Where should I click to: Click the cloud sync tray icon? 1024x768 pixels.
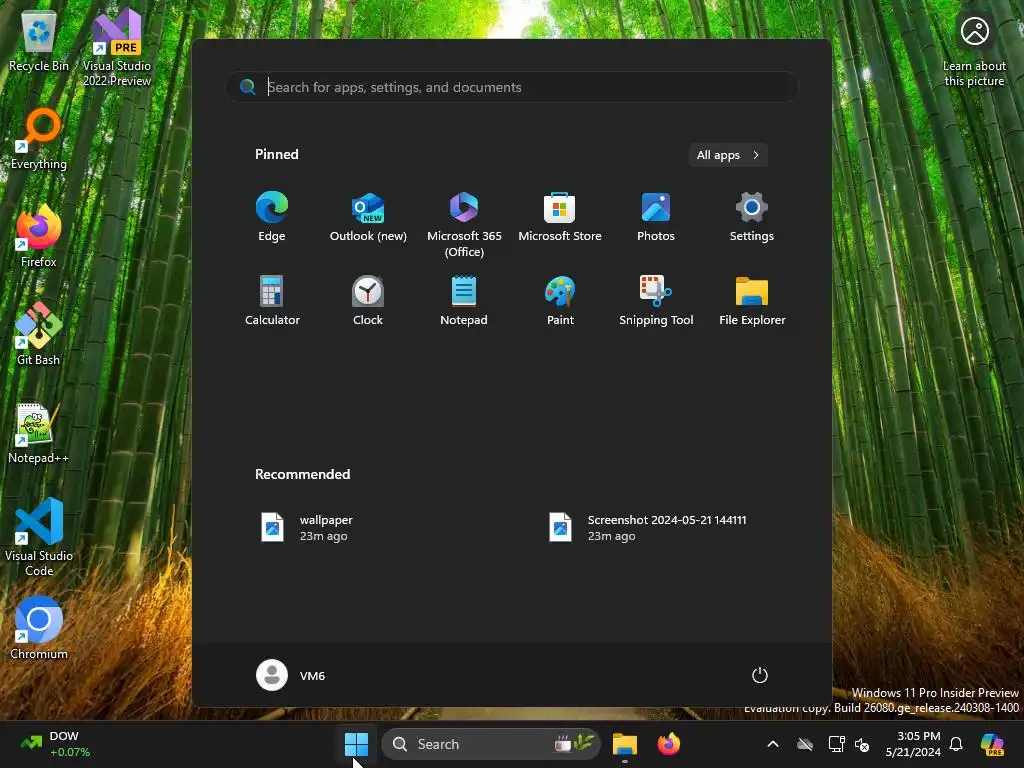click(x=805, y=744)
